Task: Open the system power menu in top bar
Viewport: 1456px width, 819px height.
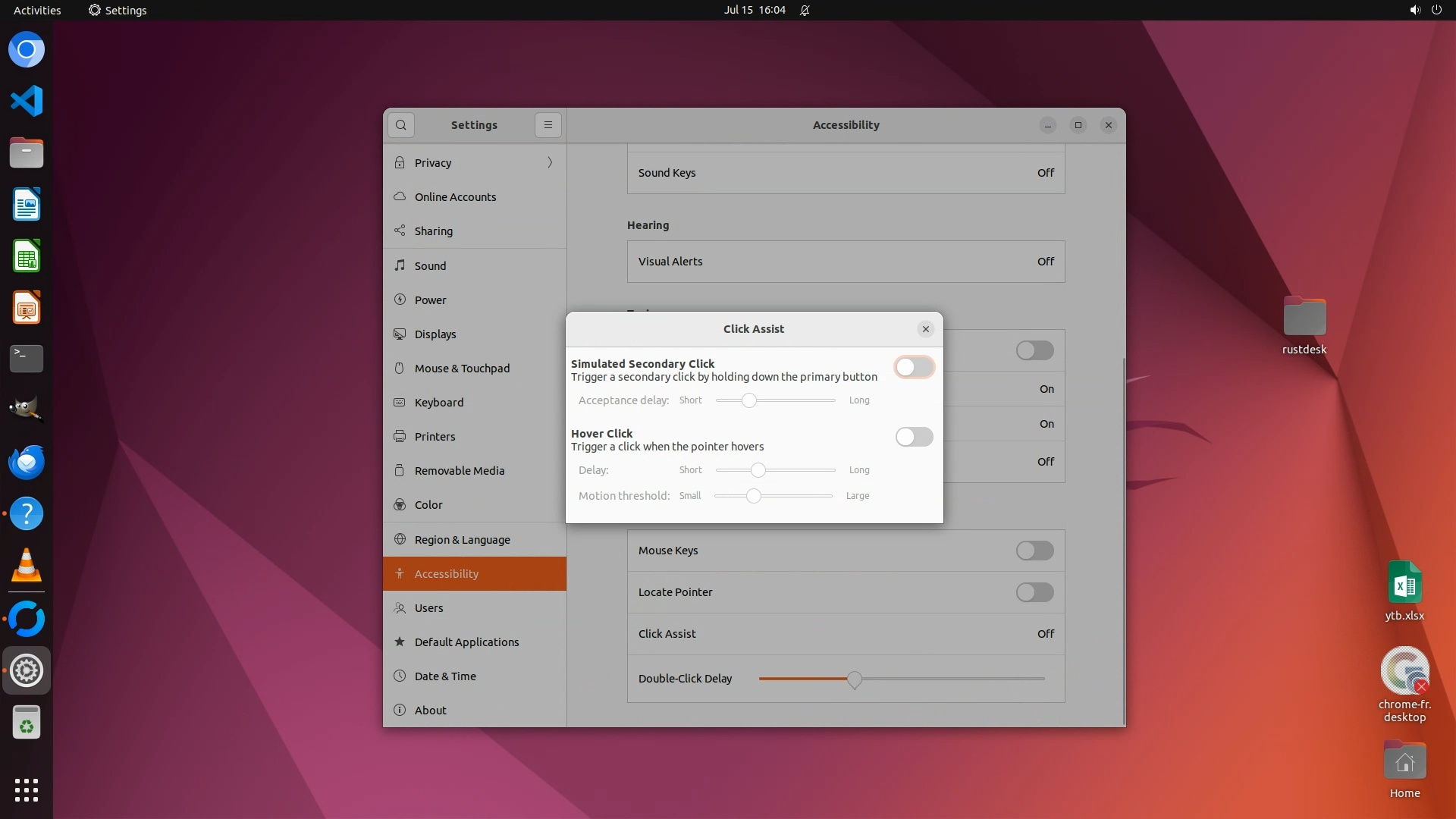Action: (x=1436, y=11)
